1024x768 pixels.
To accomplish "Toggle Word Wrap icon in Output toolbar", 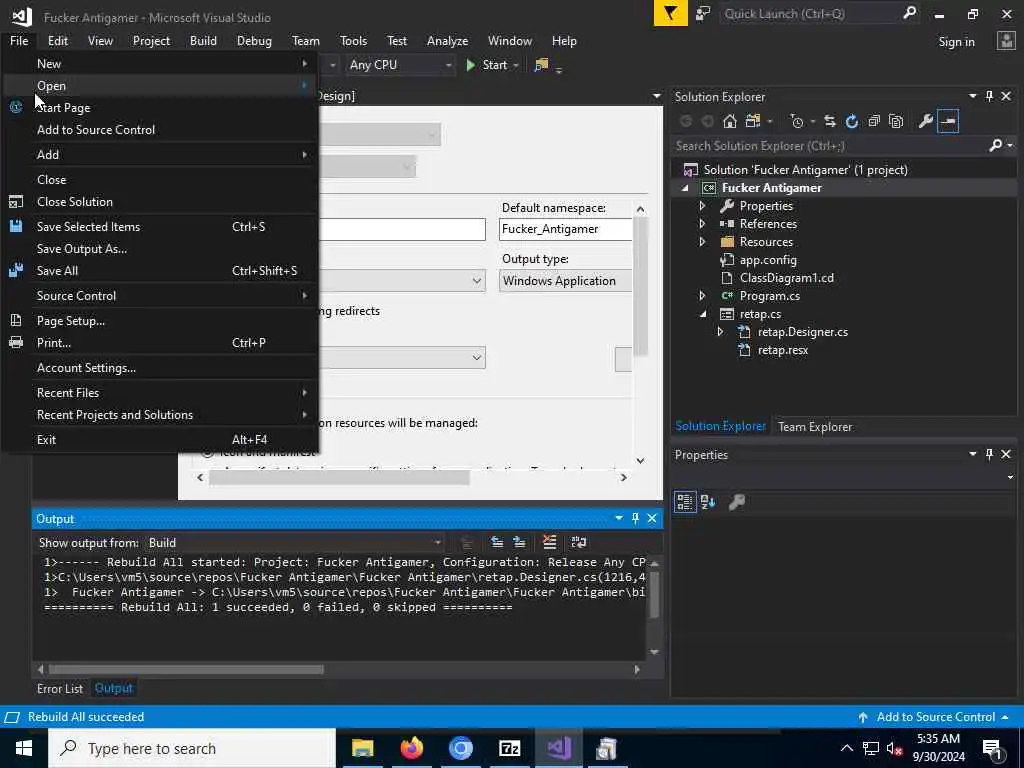I will click(579, 542).
